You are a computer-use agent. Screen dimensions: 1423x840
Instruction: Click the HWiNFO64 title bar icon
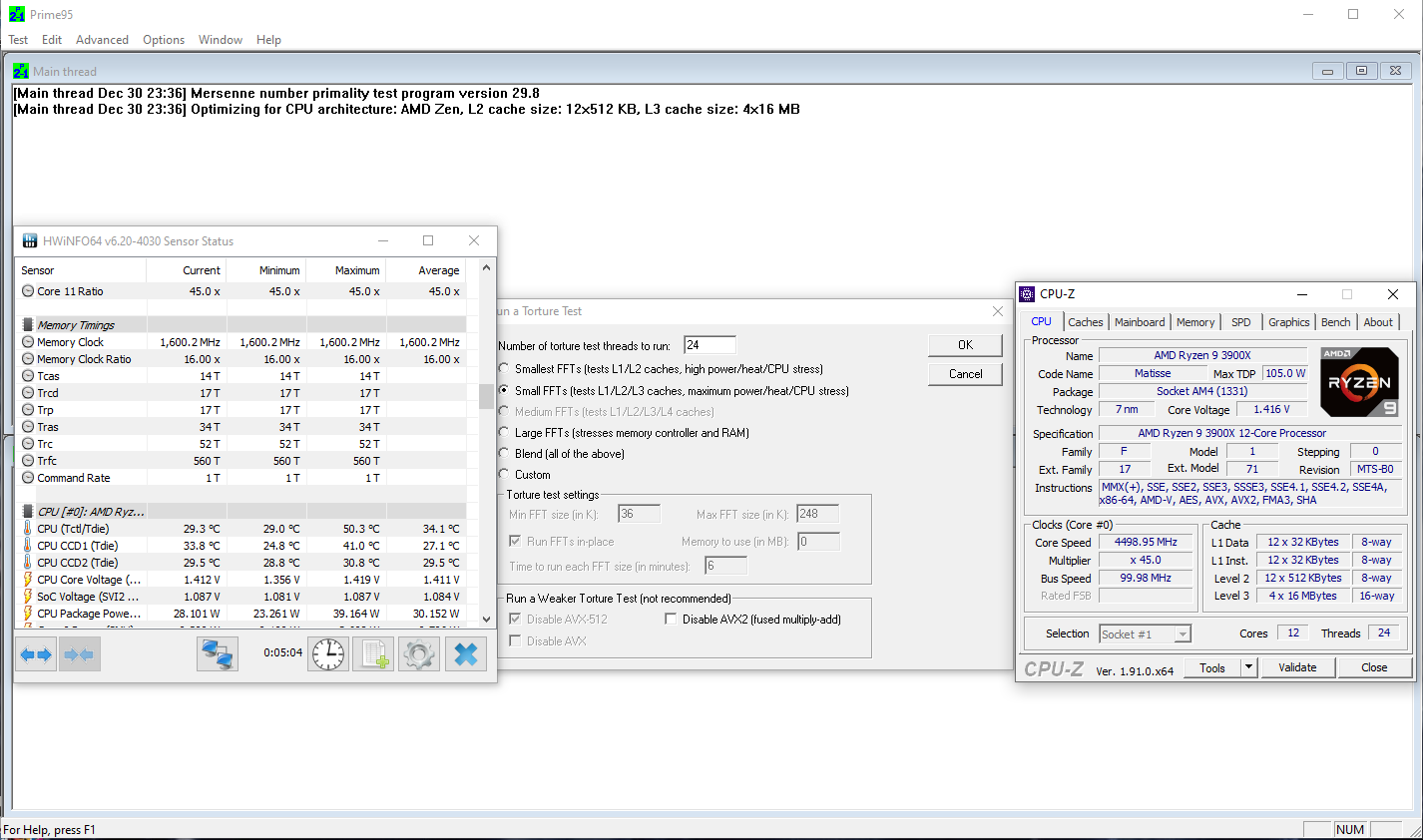point(30,240)
